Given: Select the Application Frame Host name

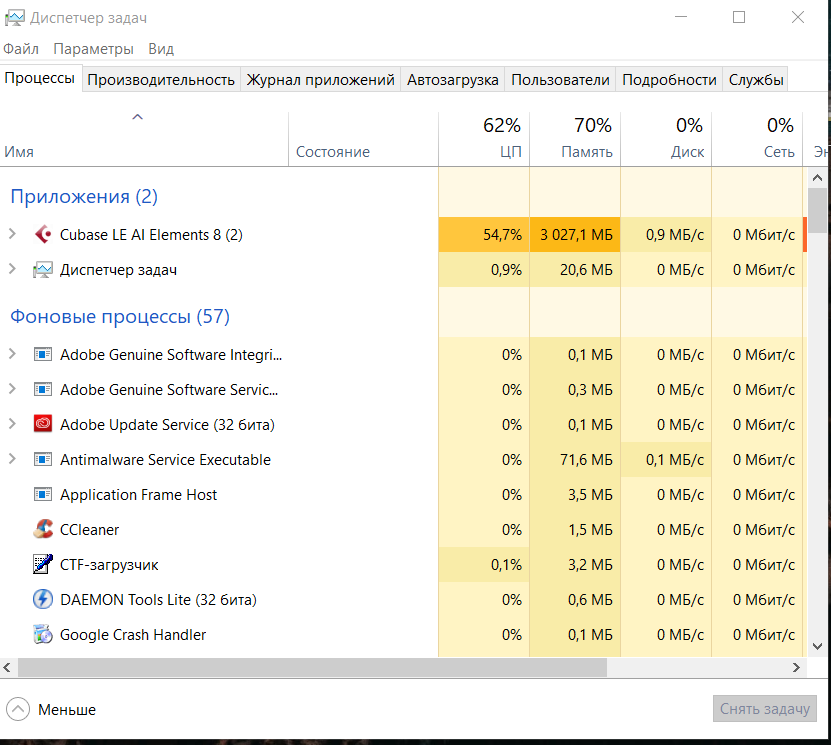Looking at the screenshot, I should pyautogui.click(x=138, y=495).
